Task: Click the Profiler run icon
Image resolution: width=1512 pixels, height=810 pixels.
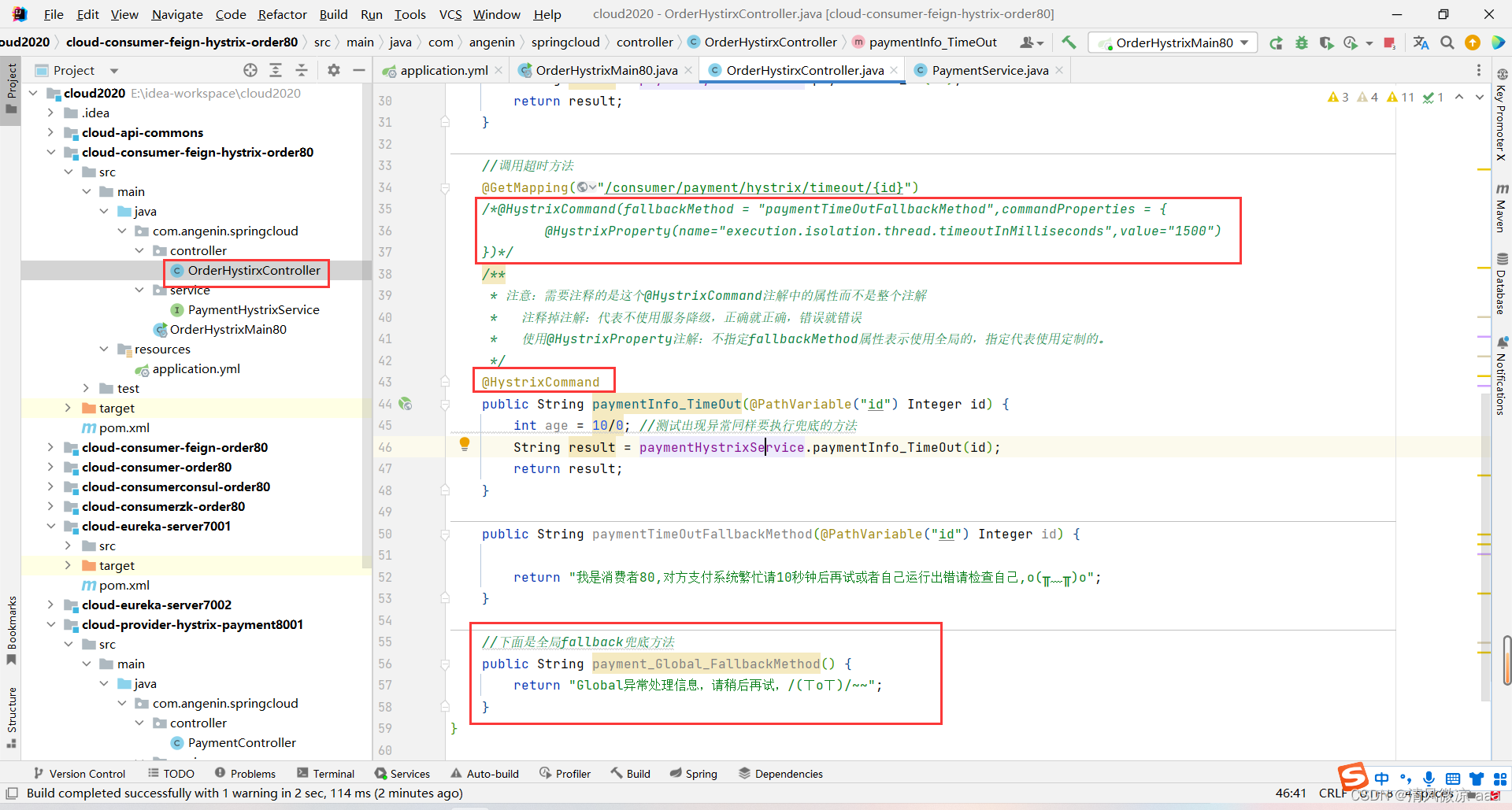Action: [1351, 43]
